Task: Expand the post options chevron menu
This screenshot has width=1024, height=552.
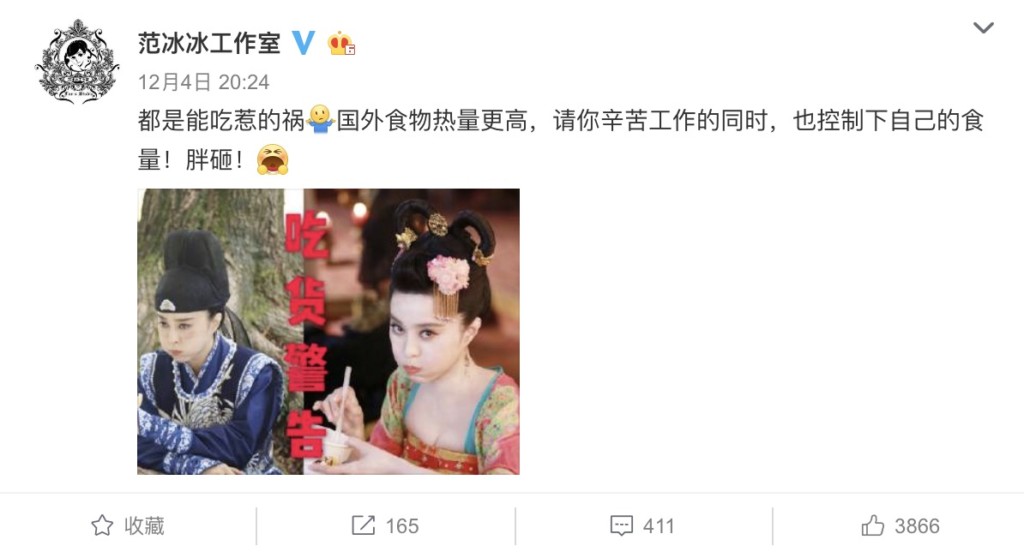Action: tap(984, 27)
